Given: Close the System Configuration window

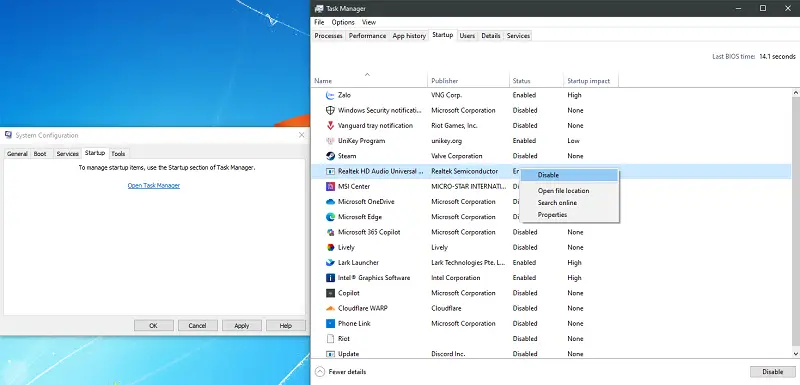Looking at the screenshot, I should [x=302, y=135].
